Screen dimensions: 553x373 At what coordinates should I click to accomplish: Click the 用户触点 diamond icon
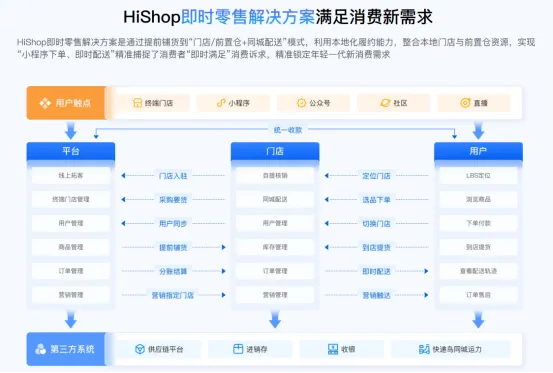[x=45, y=103]
